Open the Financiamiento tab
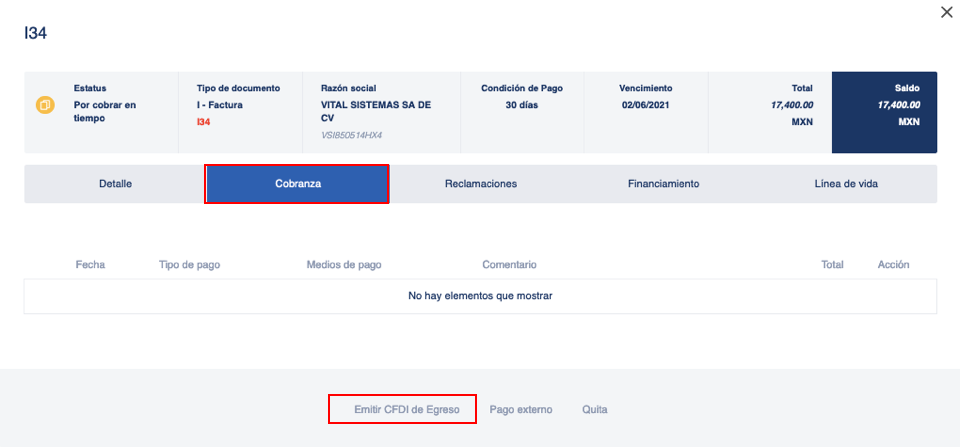Image resolution: width=960 pixels, height=447 pixels. 664,184
